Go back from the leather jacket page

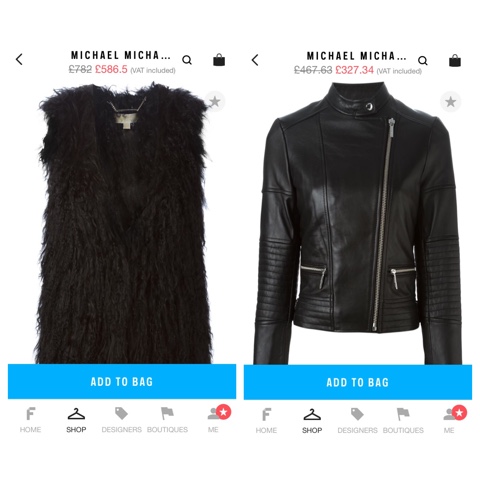(255, 60)
